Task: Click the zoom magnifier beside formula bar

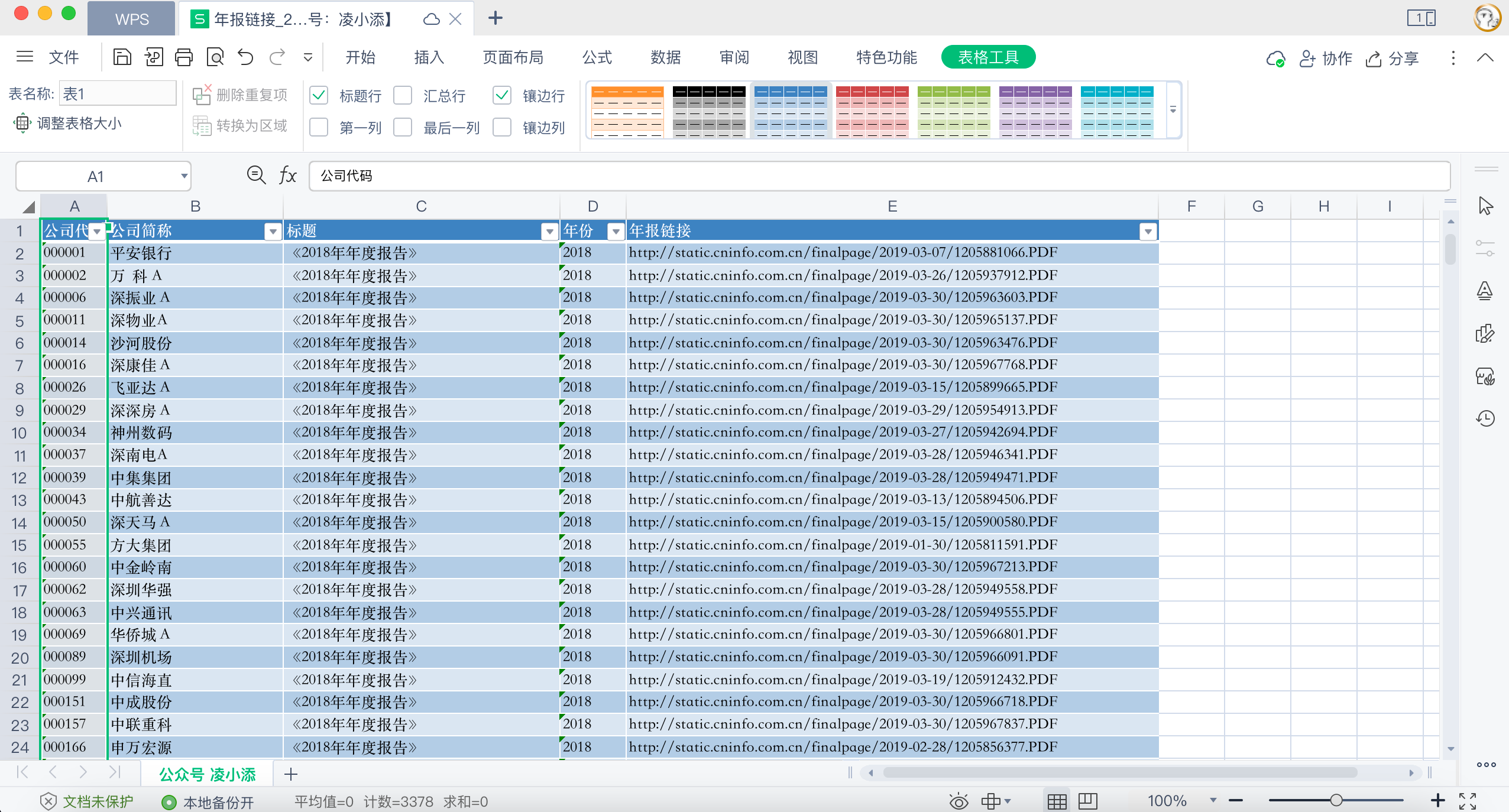Action: (256, 176)
